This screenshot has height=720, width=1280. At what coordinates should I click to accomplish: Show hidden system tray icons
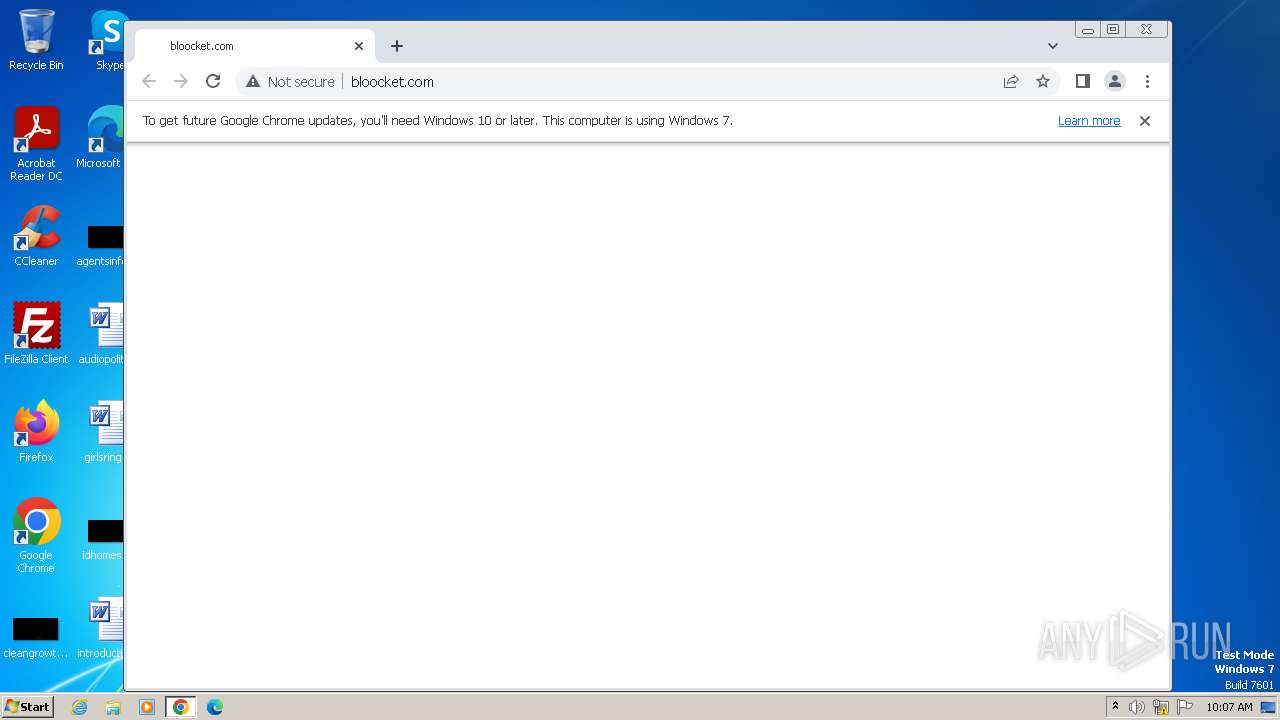pos(1115,707)
